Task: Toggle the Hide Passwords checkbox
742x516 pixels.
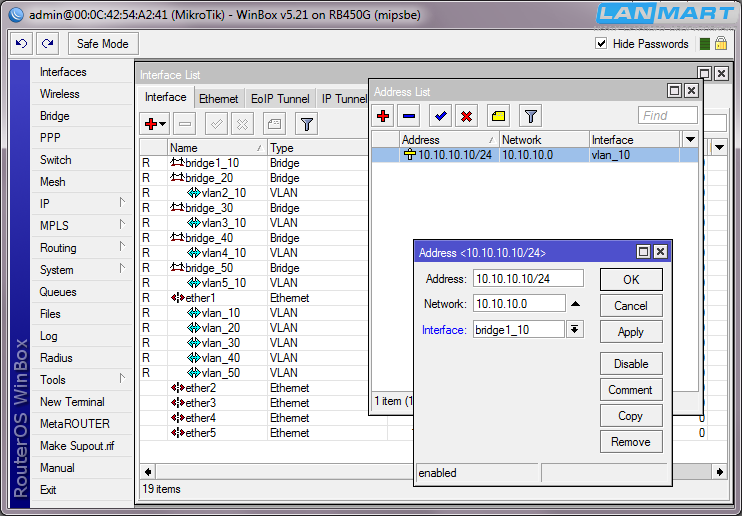Action: click(601, 44)
